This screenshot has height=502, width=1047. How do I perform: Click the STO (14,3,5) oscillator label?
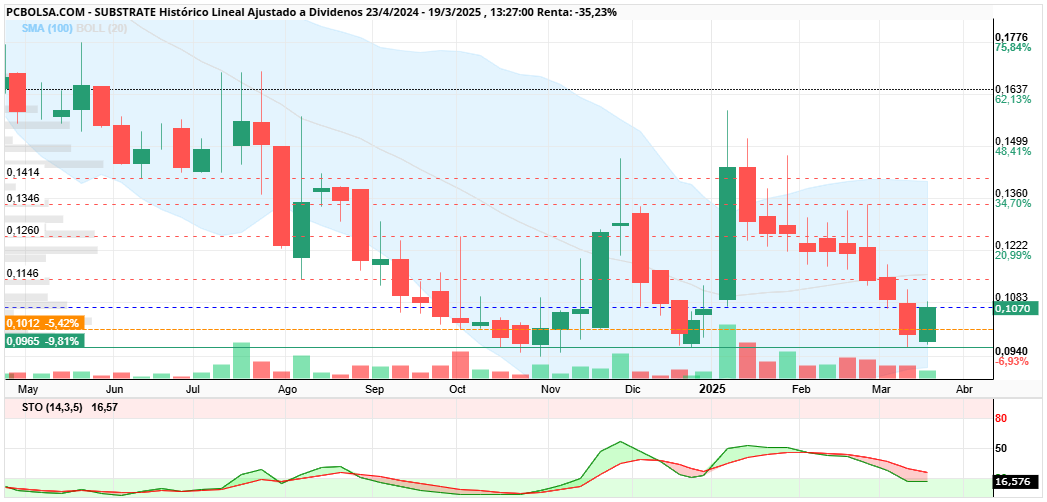[x=45, y=407]
